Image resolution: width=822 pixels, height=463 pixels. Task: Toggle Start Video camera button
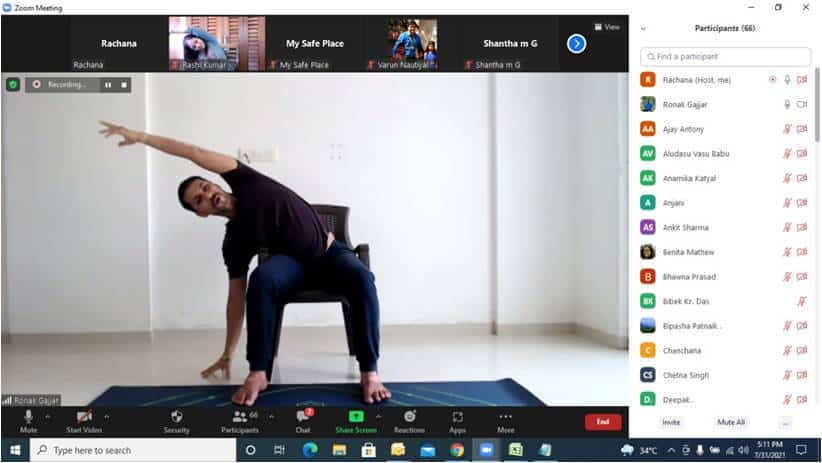tap(84, 420)
